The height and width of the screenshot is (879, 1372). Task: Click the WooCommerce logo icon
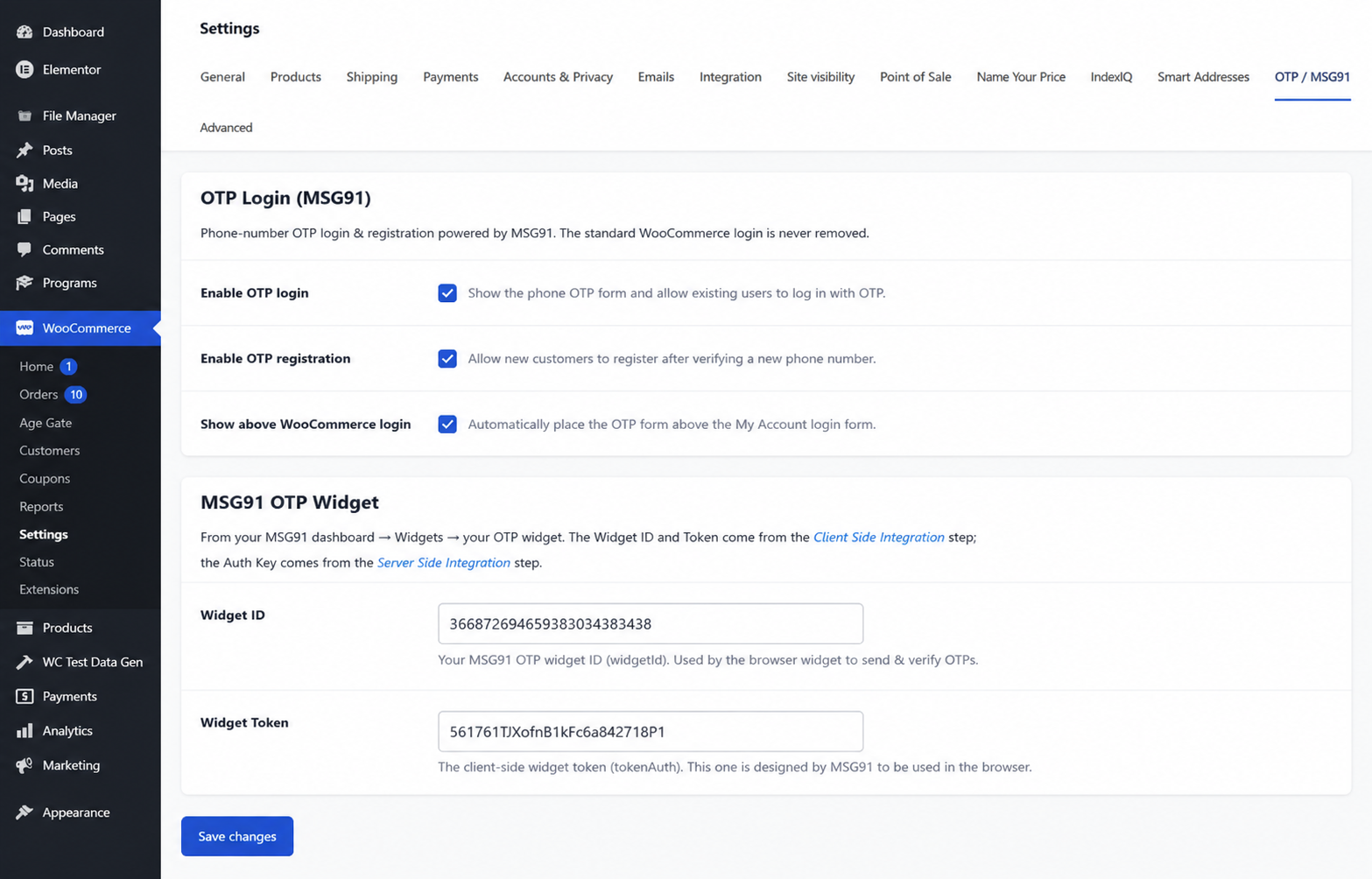[25, 327]
